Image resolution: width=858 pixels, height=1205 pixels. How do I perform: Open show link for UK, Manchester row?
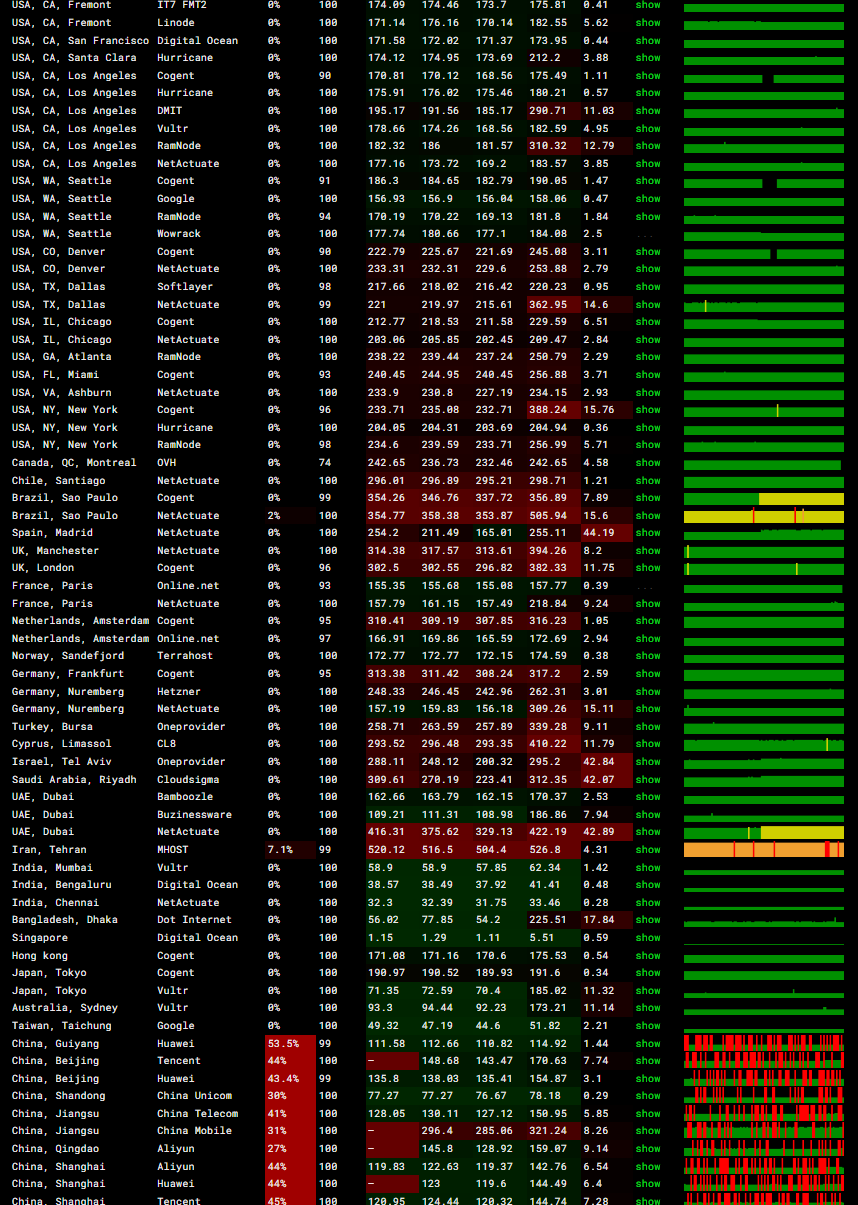648,551
